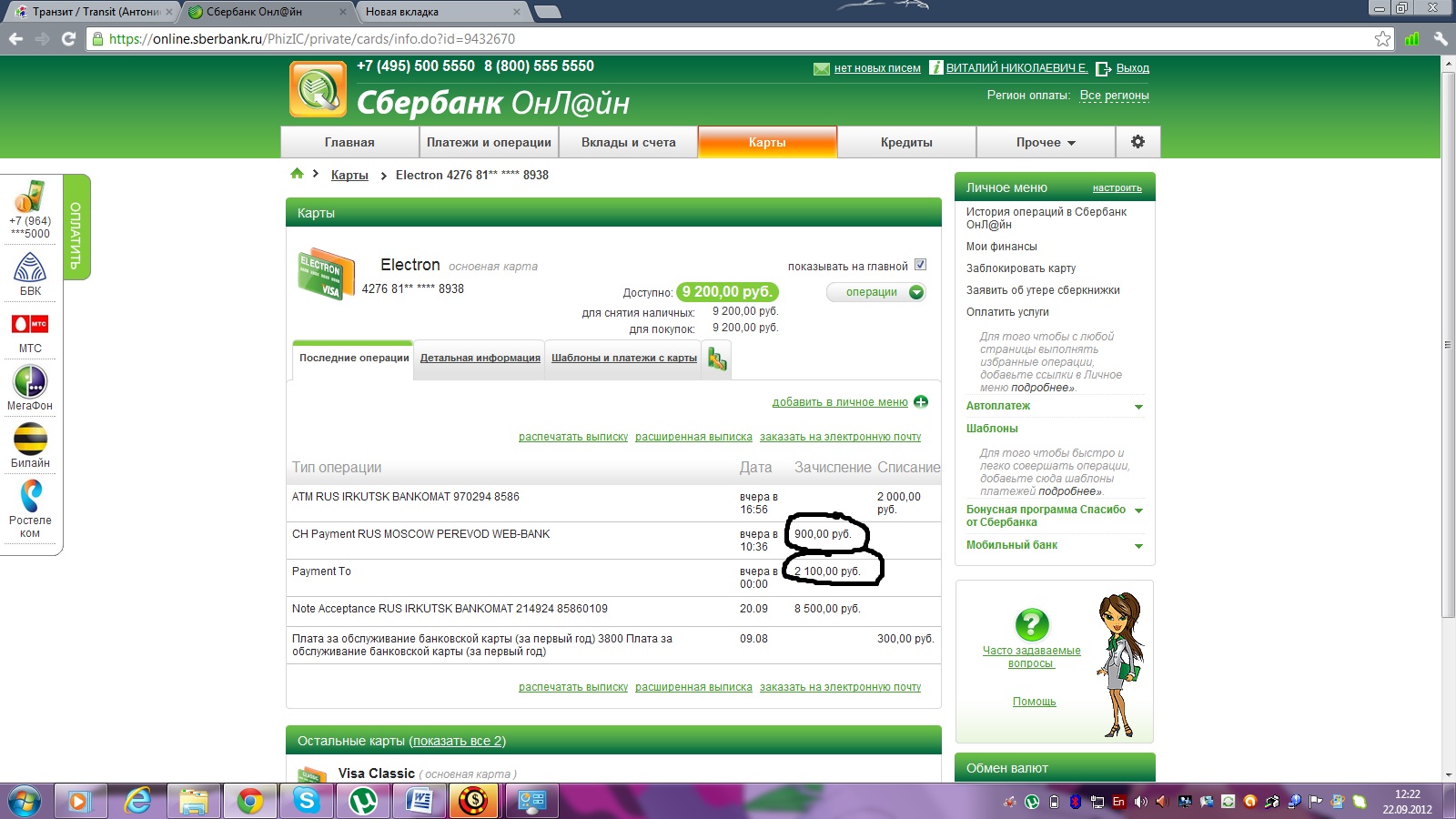This screenshot has height=819, width=1456.
Task: Click 'настроить' in personal menu header
Action: (1117, 188)
